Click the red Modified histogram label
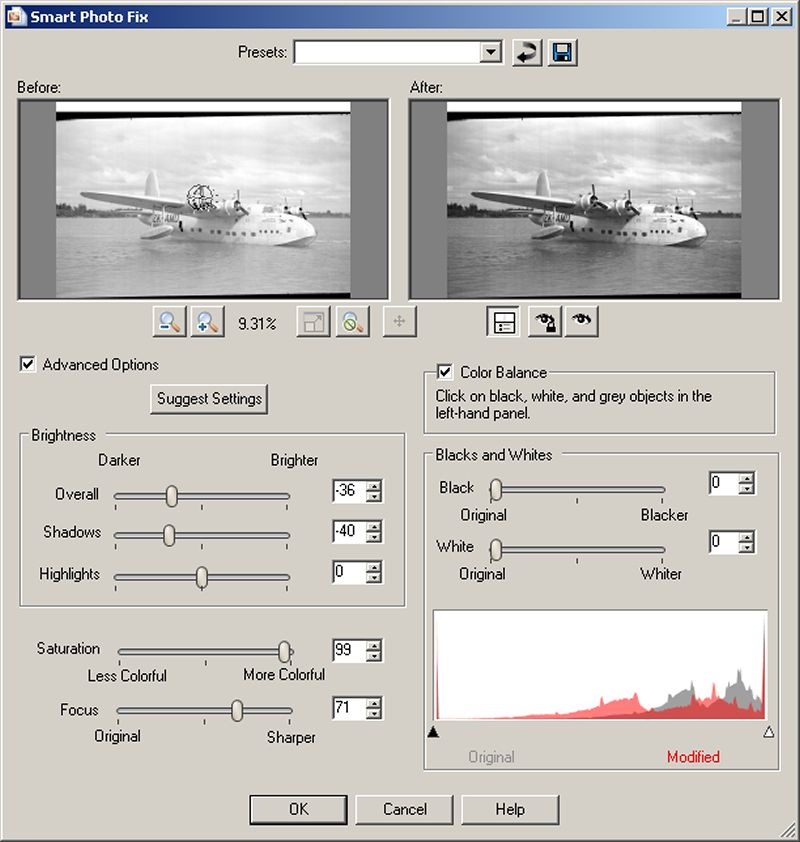This screenshot has width=800, height=842. pos(693,757)
